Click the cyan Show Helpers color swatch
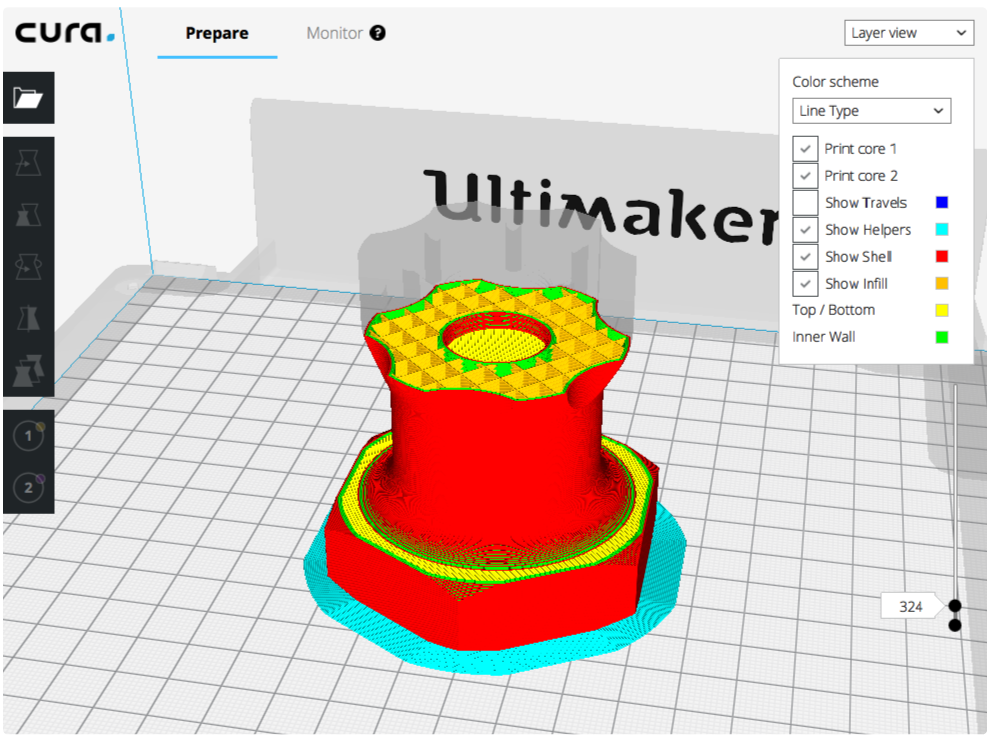Screen dimensions: 990x740 (942, 229)
